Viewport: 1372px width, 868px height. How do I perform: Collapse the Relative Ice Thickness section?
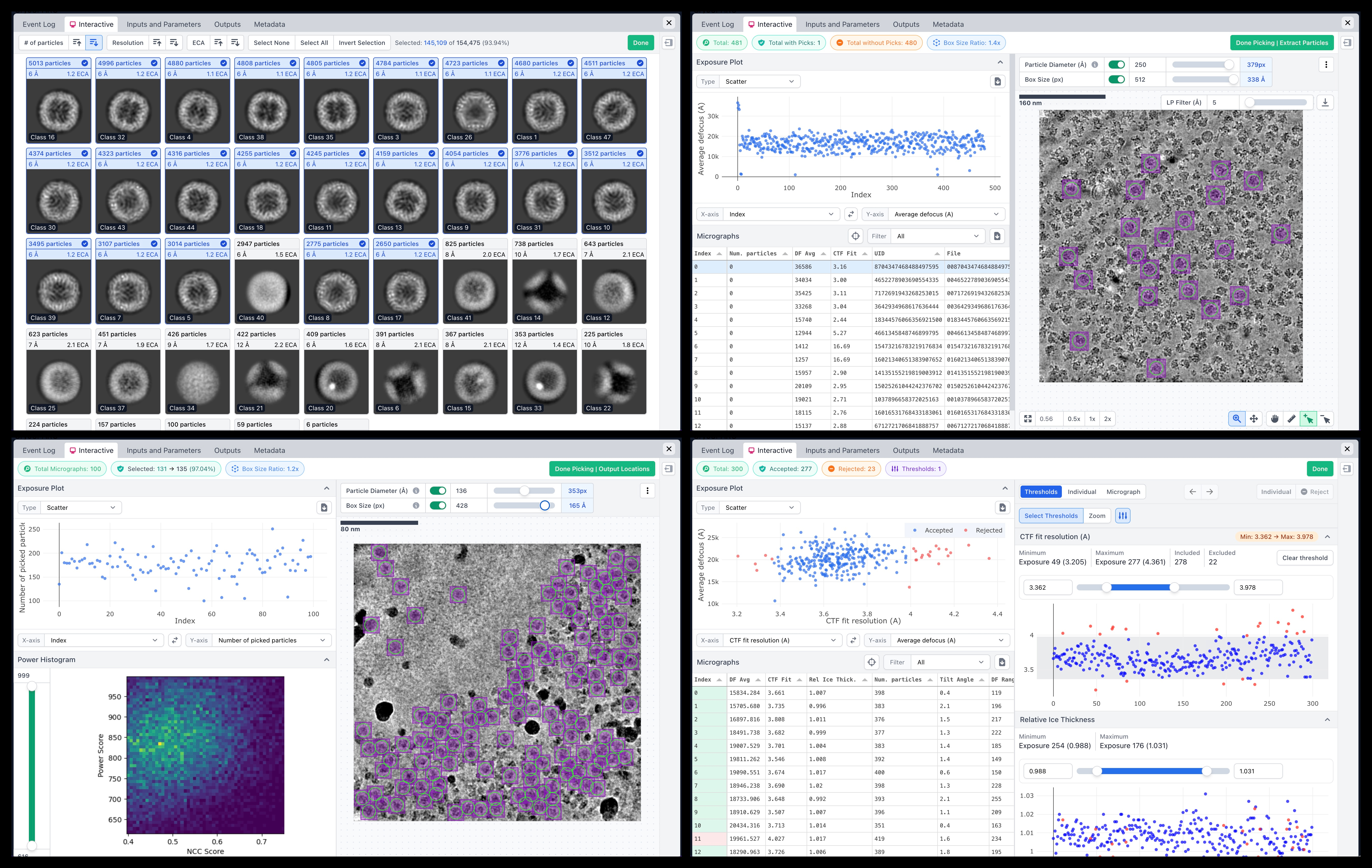1328,719
